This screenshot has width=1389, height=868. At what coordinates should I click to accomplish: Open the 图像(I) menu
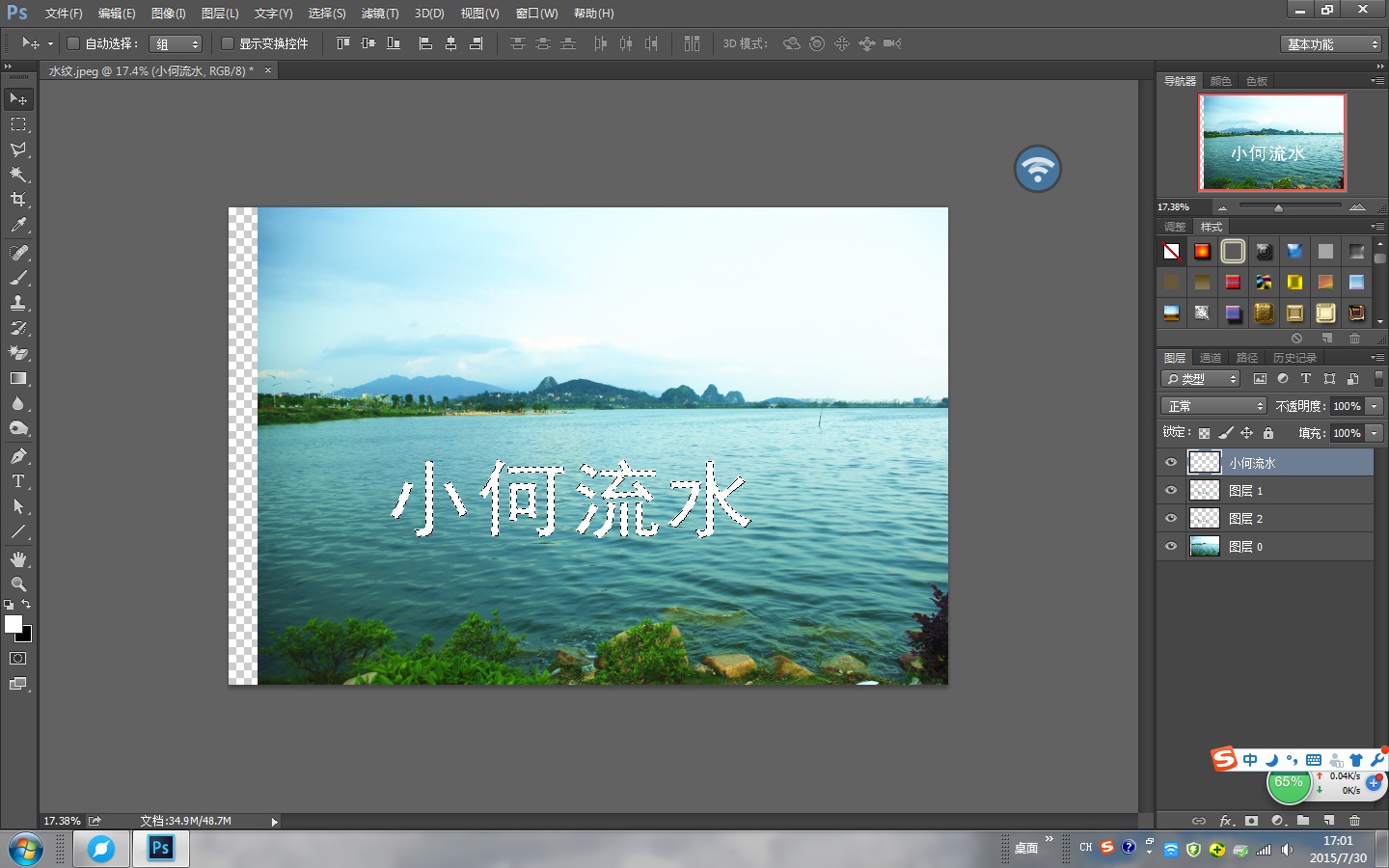click(x=169, y=14)
